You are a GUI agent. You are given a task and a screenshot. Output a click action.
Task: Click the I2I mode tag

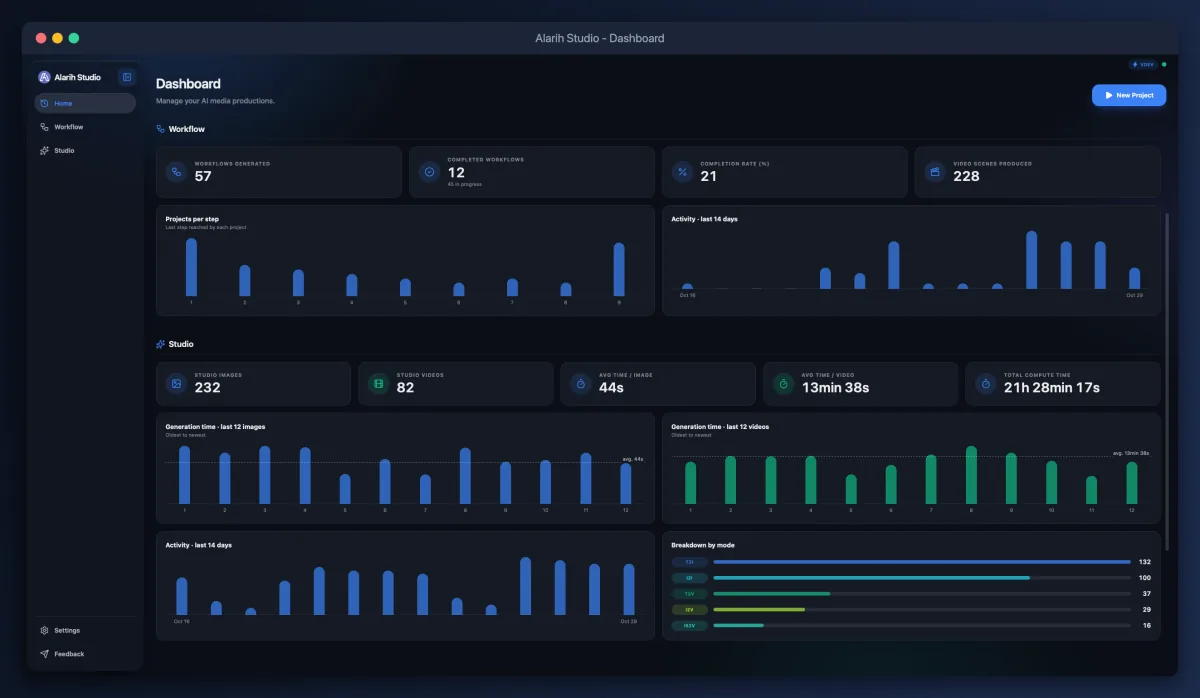point(689,578)
